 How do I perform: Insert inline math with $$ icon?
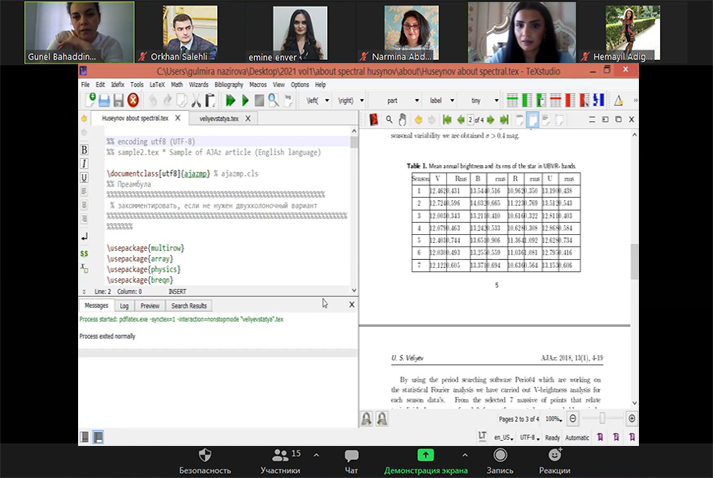pyautogui.click(x=84, y=253)
